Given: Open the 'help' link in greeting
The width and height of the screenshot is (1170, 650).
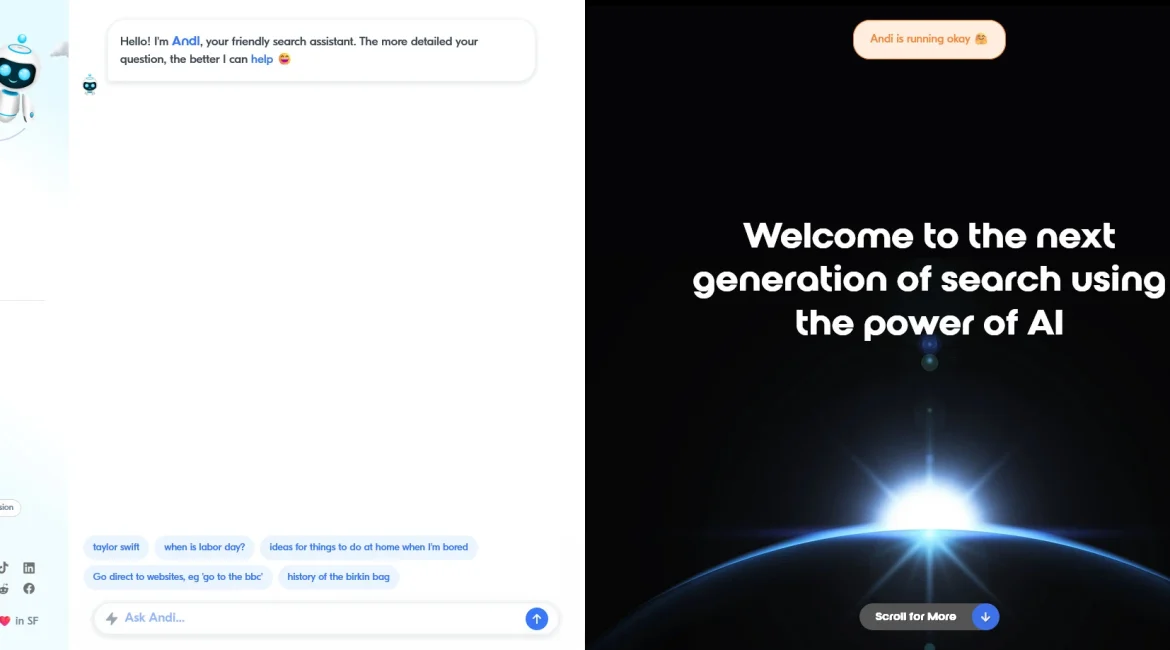Looking at the screenshot, I should (x=262, y=59).
